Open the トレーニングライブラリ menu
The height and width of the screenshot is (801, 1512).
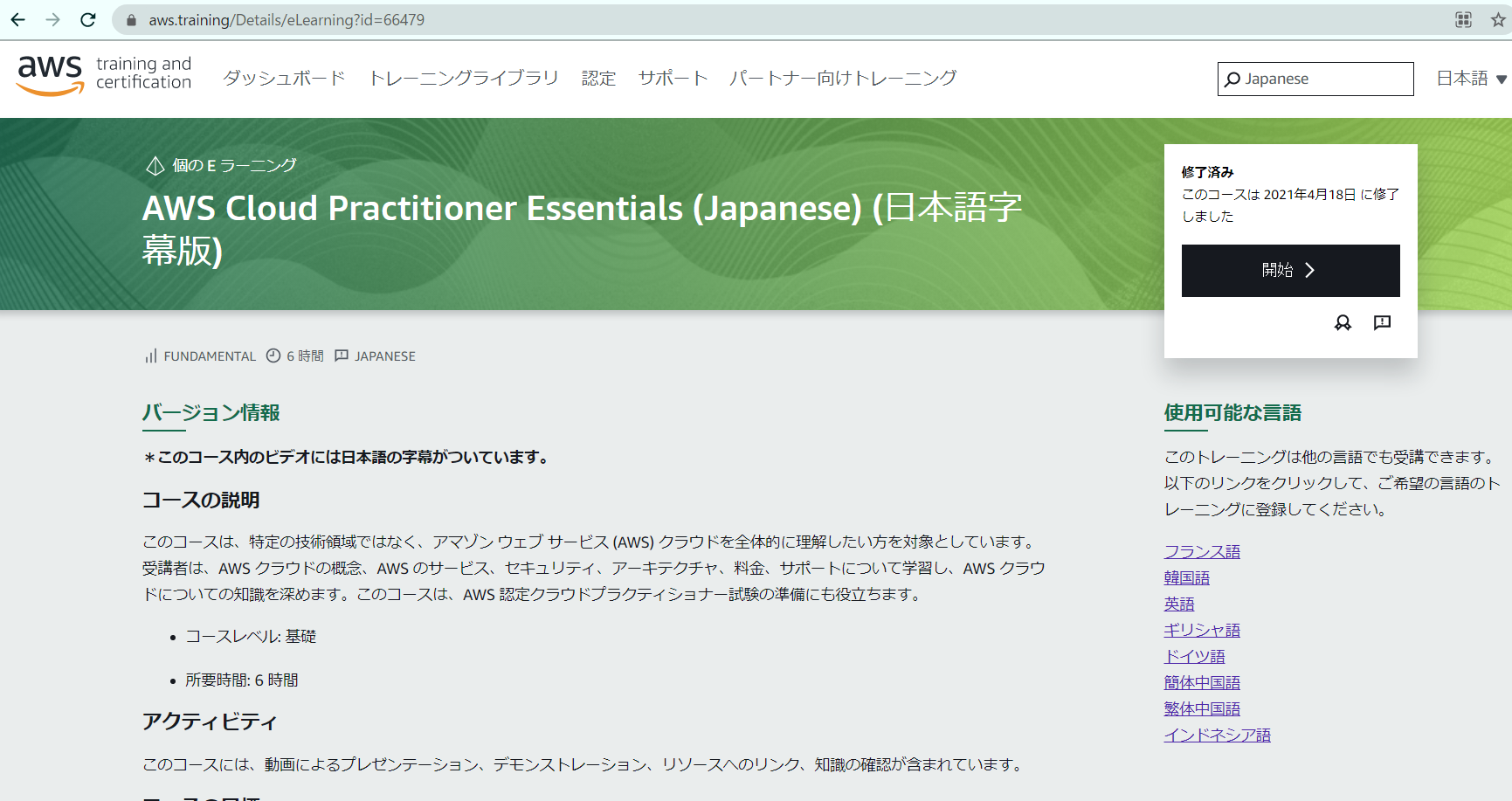pyautogui.click(x=464, y=79)
